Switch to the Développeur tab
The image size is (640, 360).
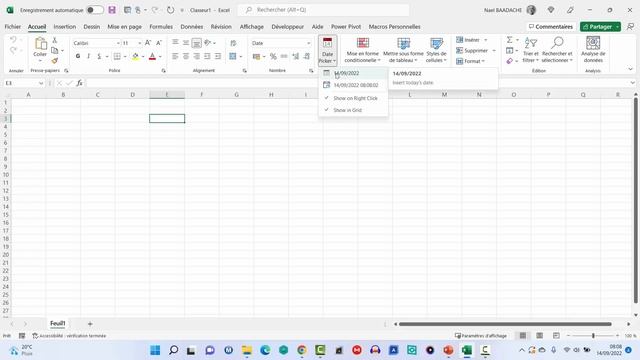click(287, 27)
